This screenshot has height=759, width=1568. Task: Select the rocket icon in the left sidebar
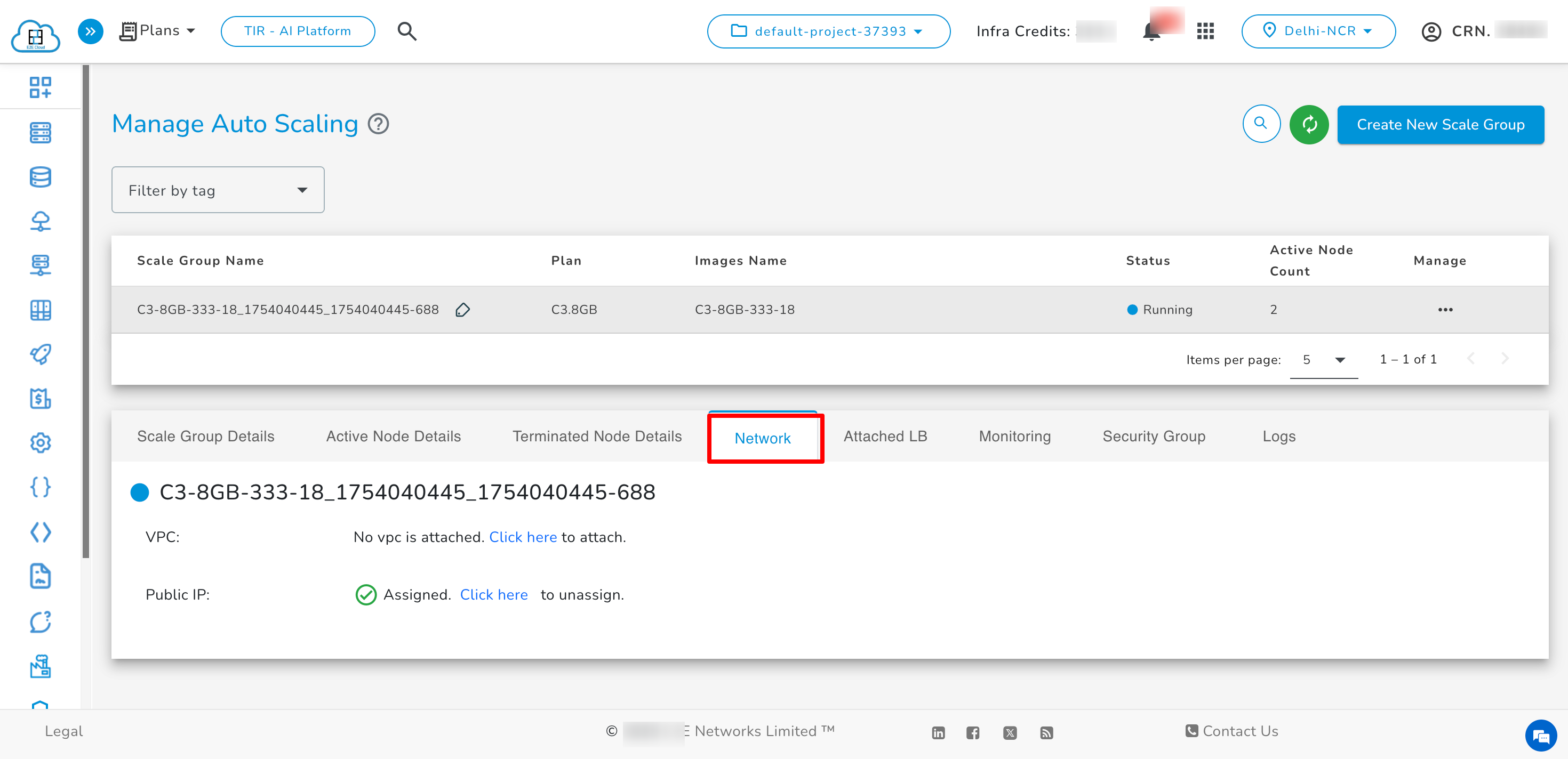(40, 354)
